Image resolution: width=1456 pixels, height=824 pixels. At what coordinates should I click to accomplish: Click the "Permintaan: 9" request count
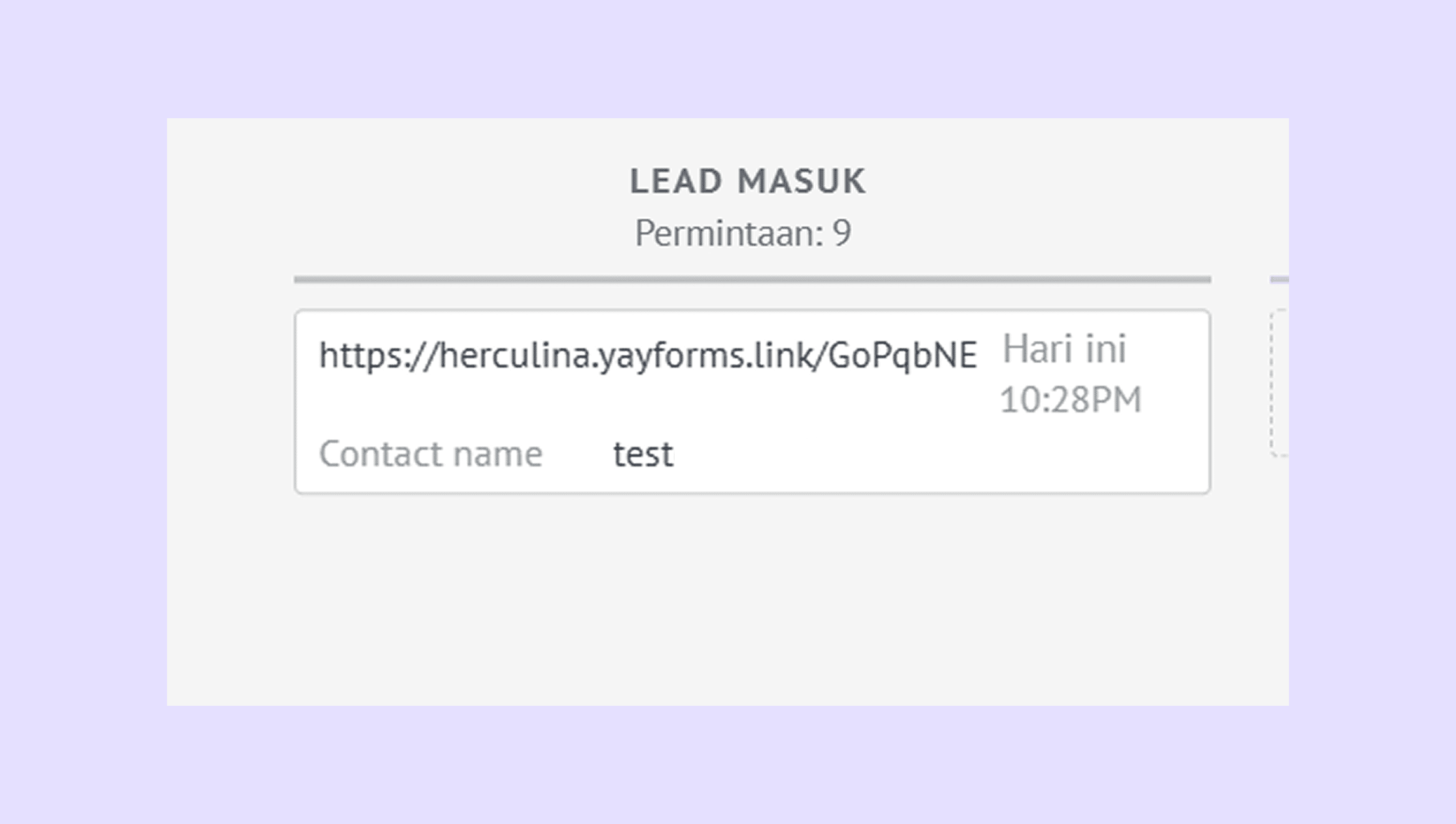tap(742, 233)
